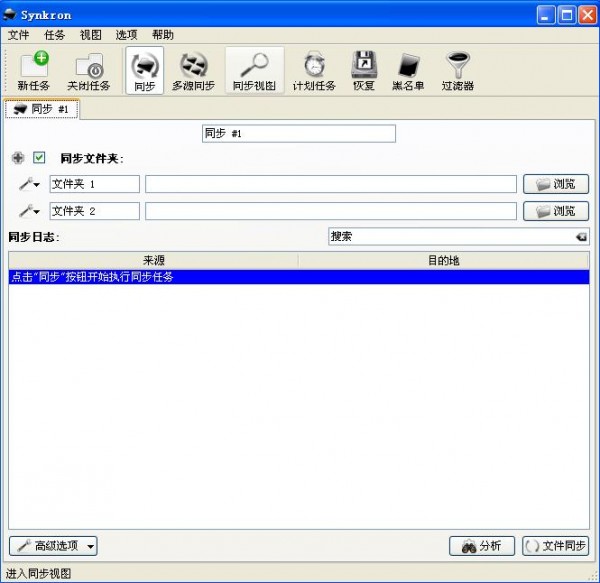Open the 恢复 restore icon

364,70
